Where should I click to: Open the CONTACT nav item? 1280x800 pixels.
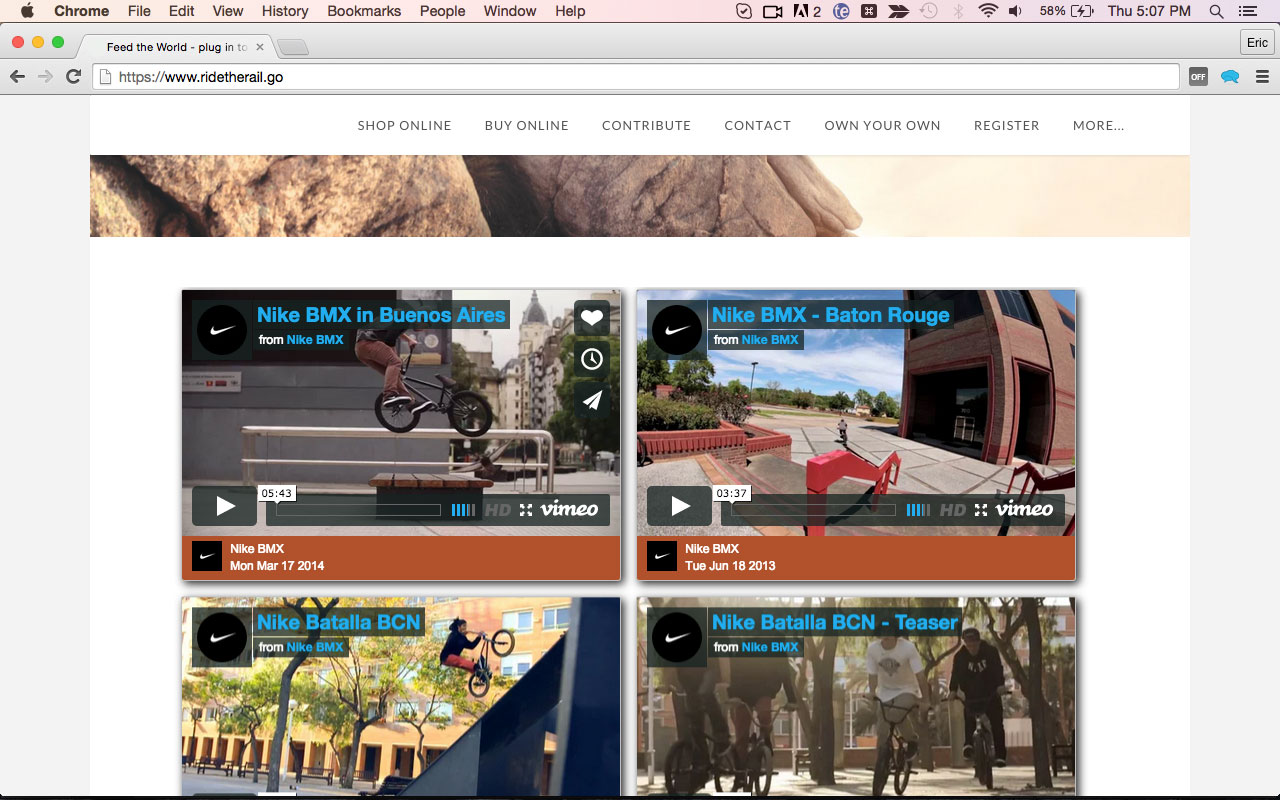pos(758,125)
